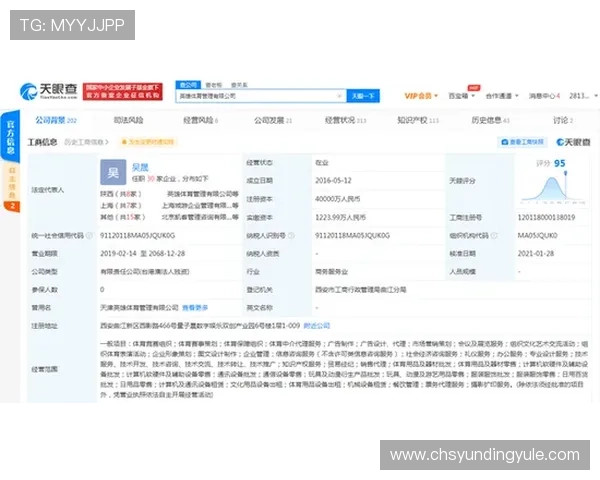Click the 消息中心 link
The width and height of the screenshot is (600, 480).
coord(544,96)
